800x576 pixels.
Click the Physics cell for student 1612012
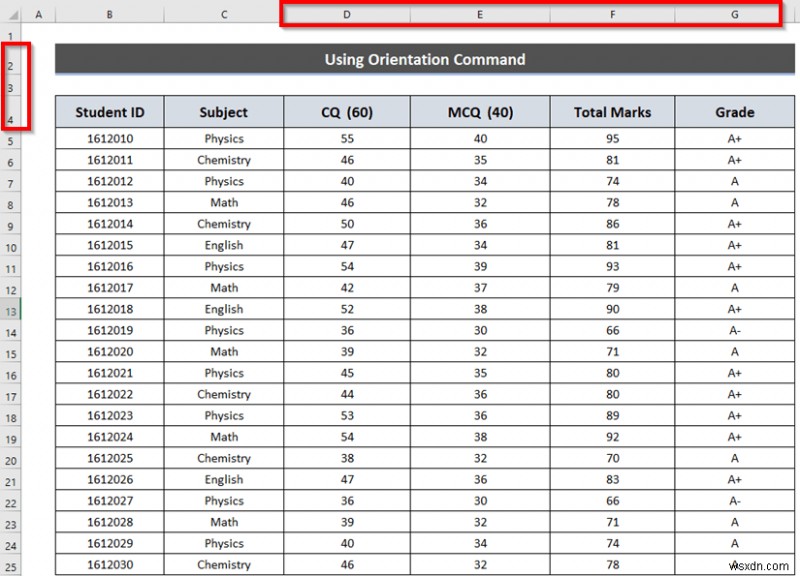click(224, 181)
